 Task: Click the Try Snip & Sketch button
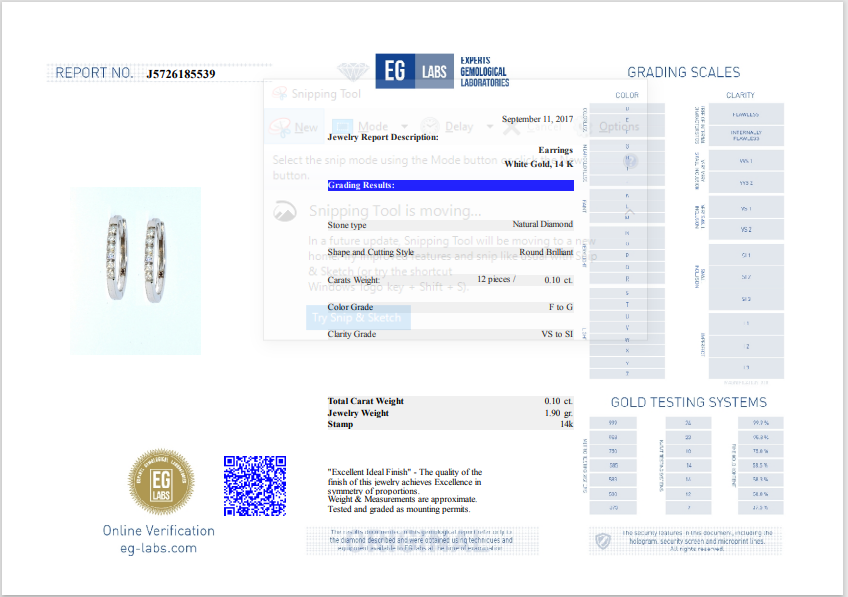358,317
